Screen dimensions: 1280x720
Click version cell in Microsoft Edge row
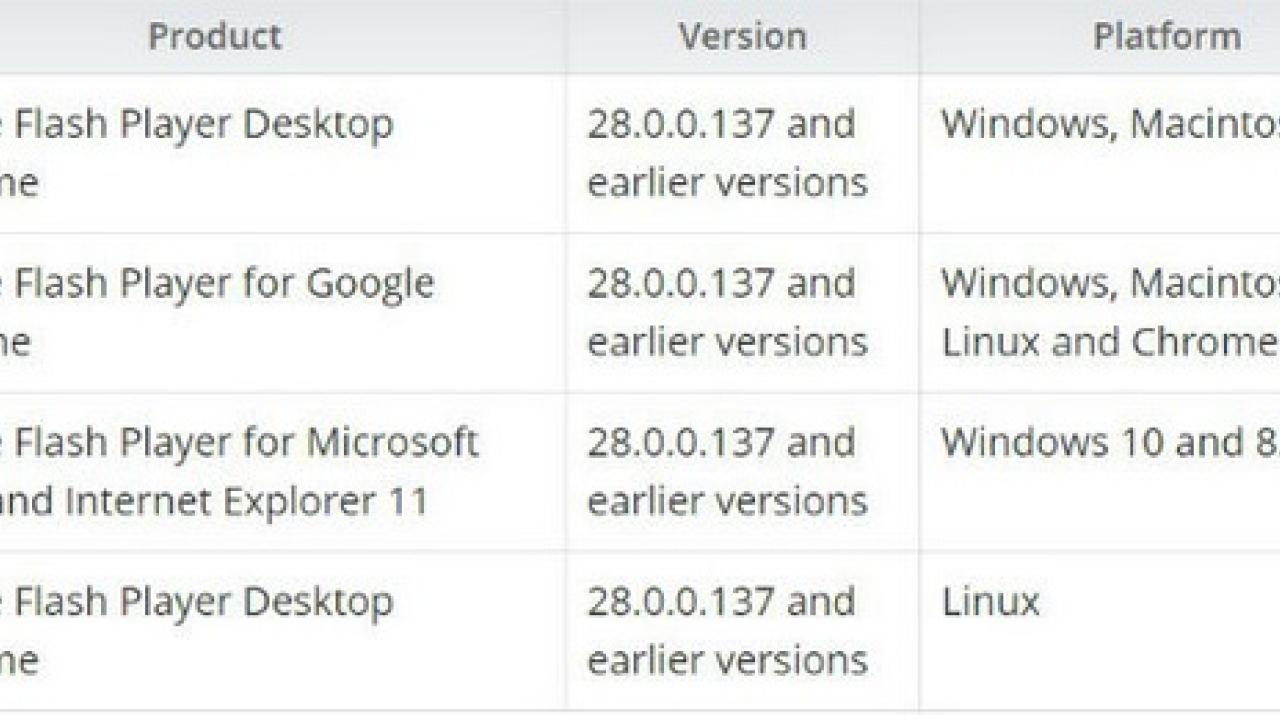[743, 471]
